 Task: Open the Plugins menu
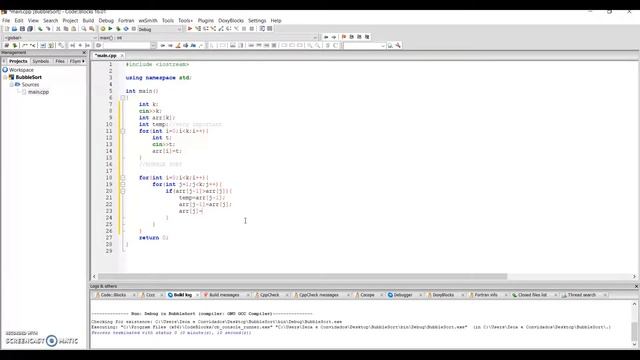[206, 20]
